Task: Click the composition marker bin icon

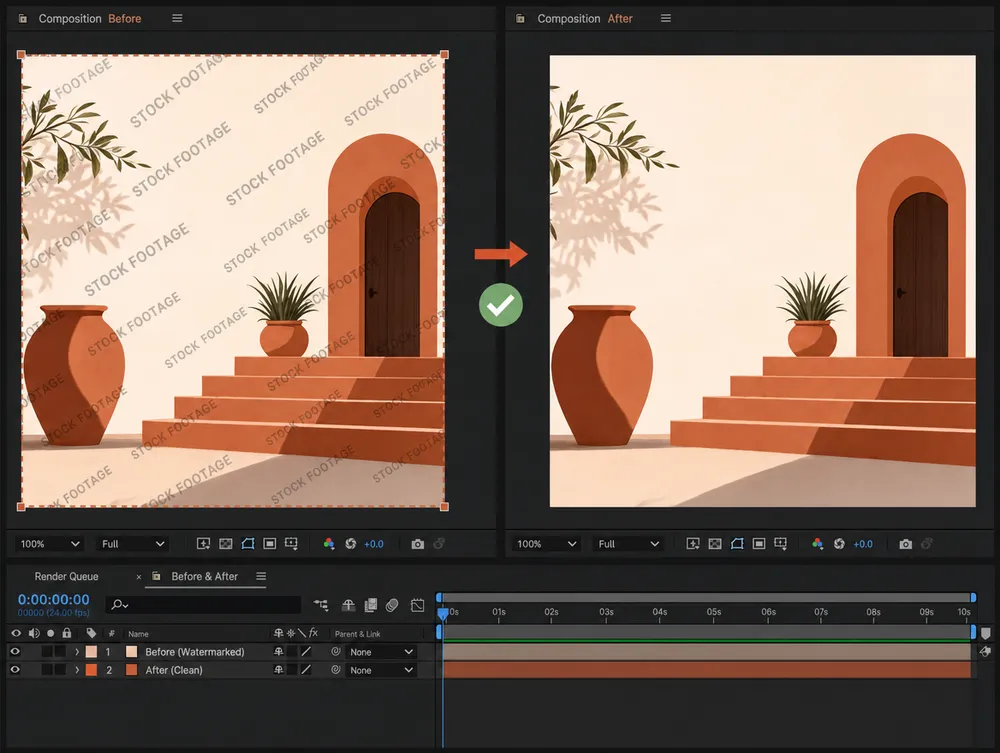Action: 986,633
